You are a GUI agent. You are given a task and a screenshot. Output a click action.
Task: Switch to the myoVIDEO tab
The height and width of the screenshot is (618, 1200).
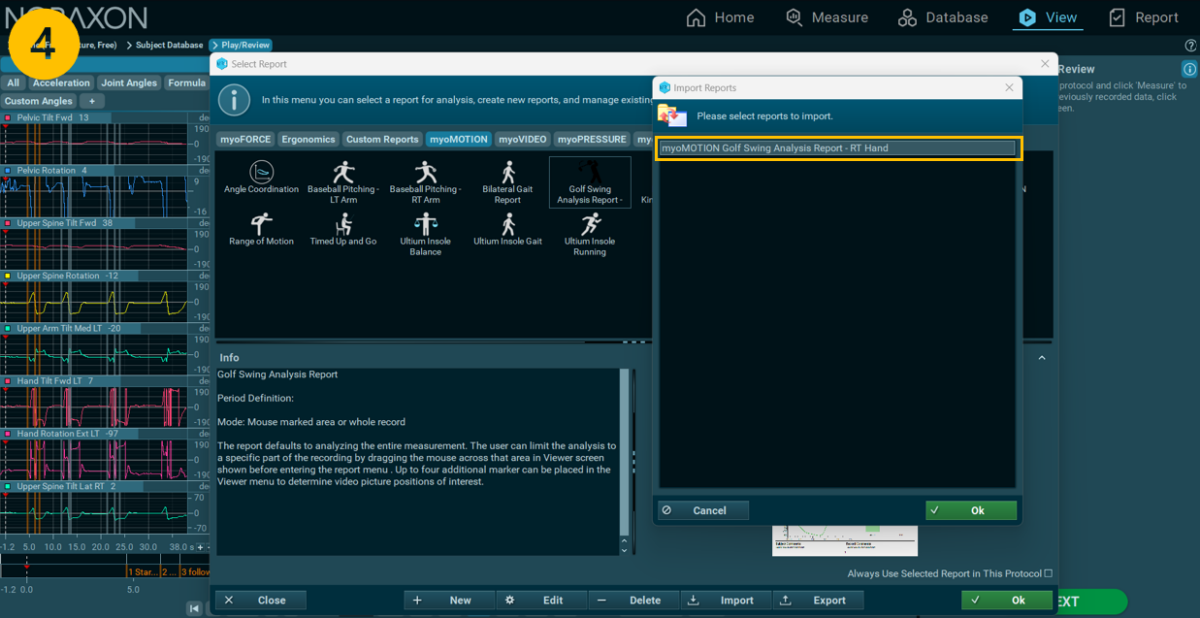click(523, 139)
